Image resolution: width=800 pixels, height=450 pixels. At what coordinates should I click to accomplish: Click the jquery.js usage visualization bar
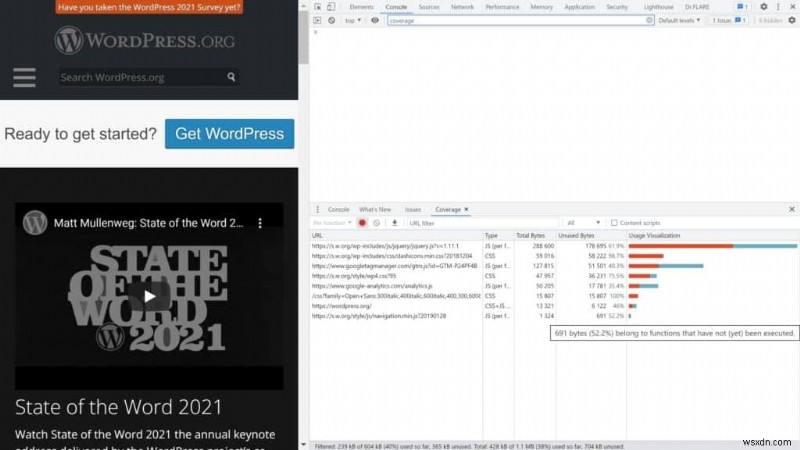point(713,246)
